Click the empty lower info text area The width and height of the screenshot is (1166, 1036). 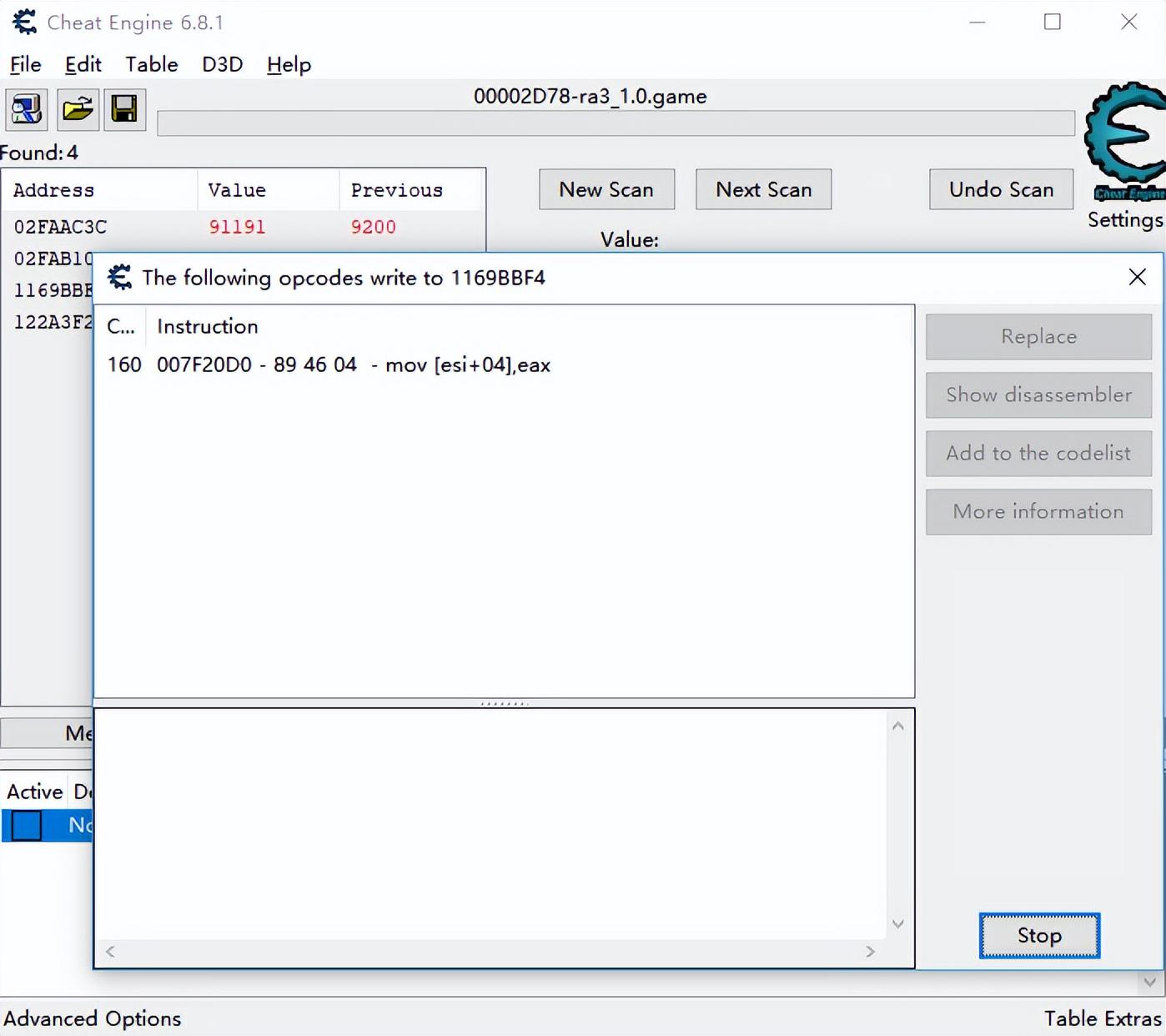coord(490,824)
